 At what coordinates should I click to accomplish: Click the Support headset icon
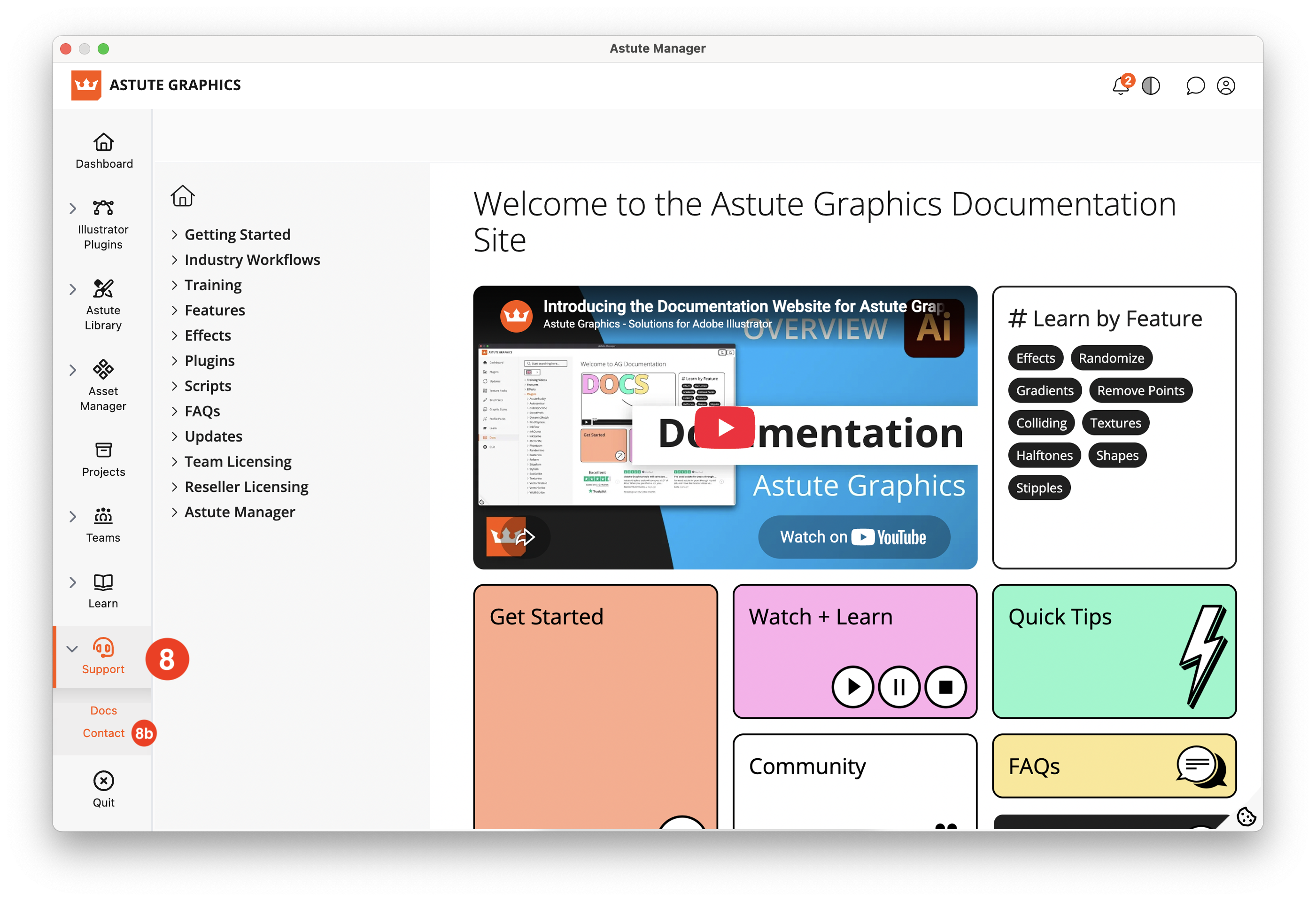click(x=103, y=647)
